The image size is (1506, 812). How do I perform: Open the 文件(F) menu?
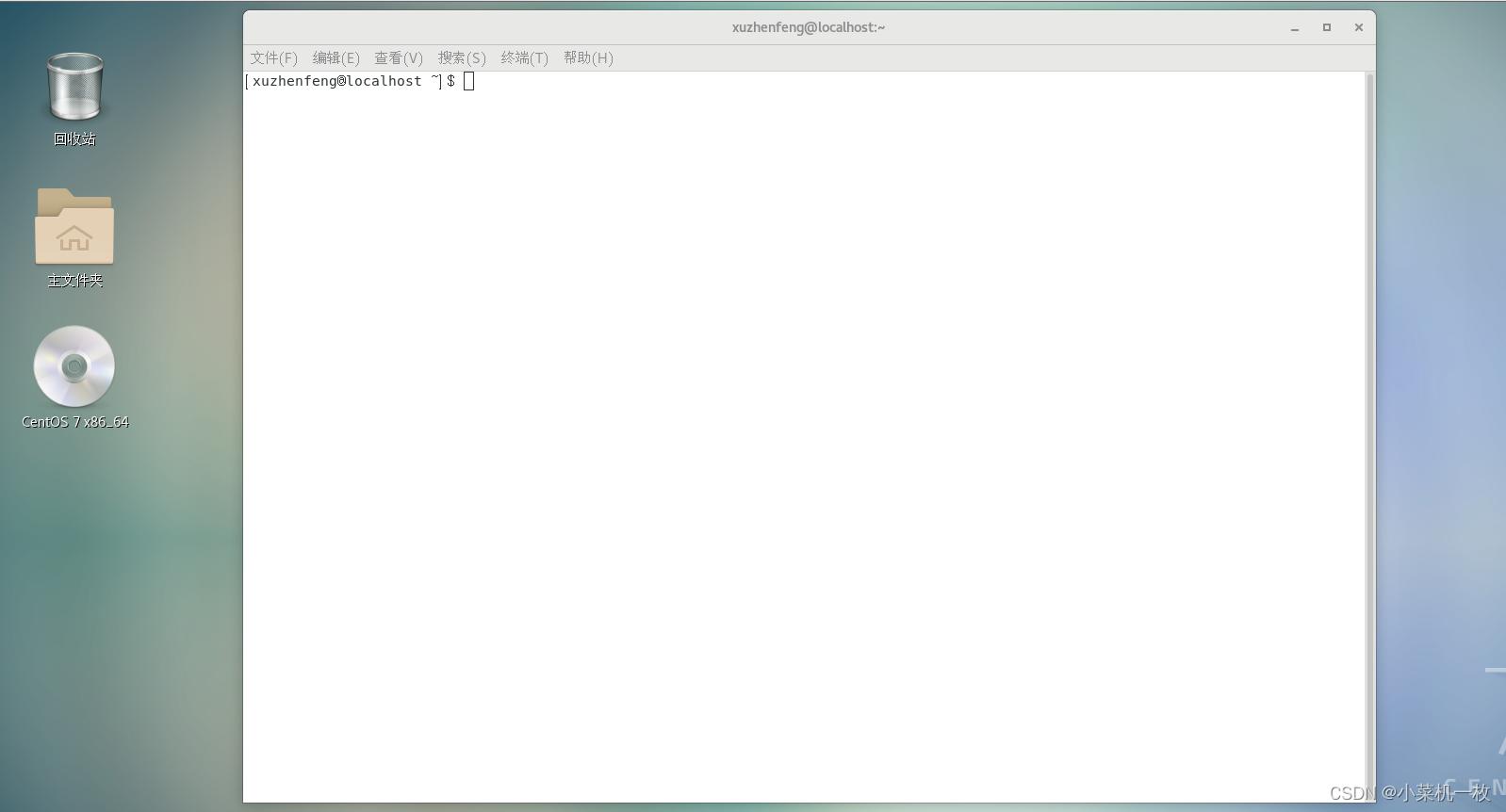[x=274, y=57]
